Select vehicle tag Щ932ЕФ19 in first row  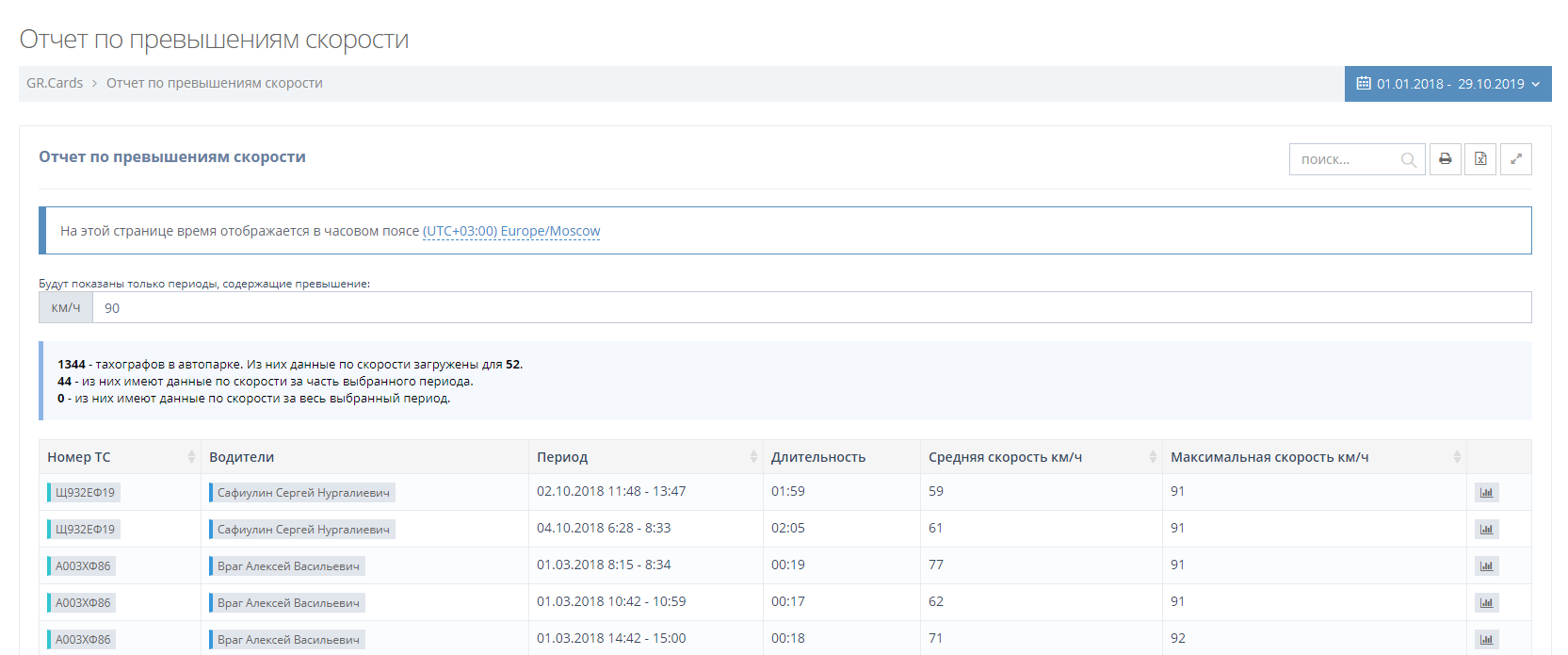(85, 493)
